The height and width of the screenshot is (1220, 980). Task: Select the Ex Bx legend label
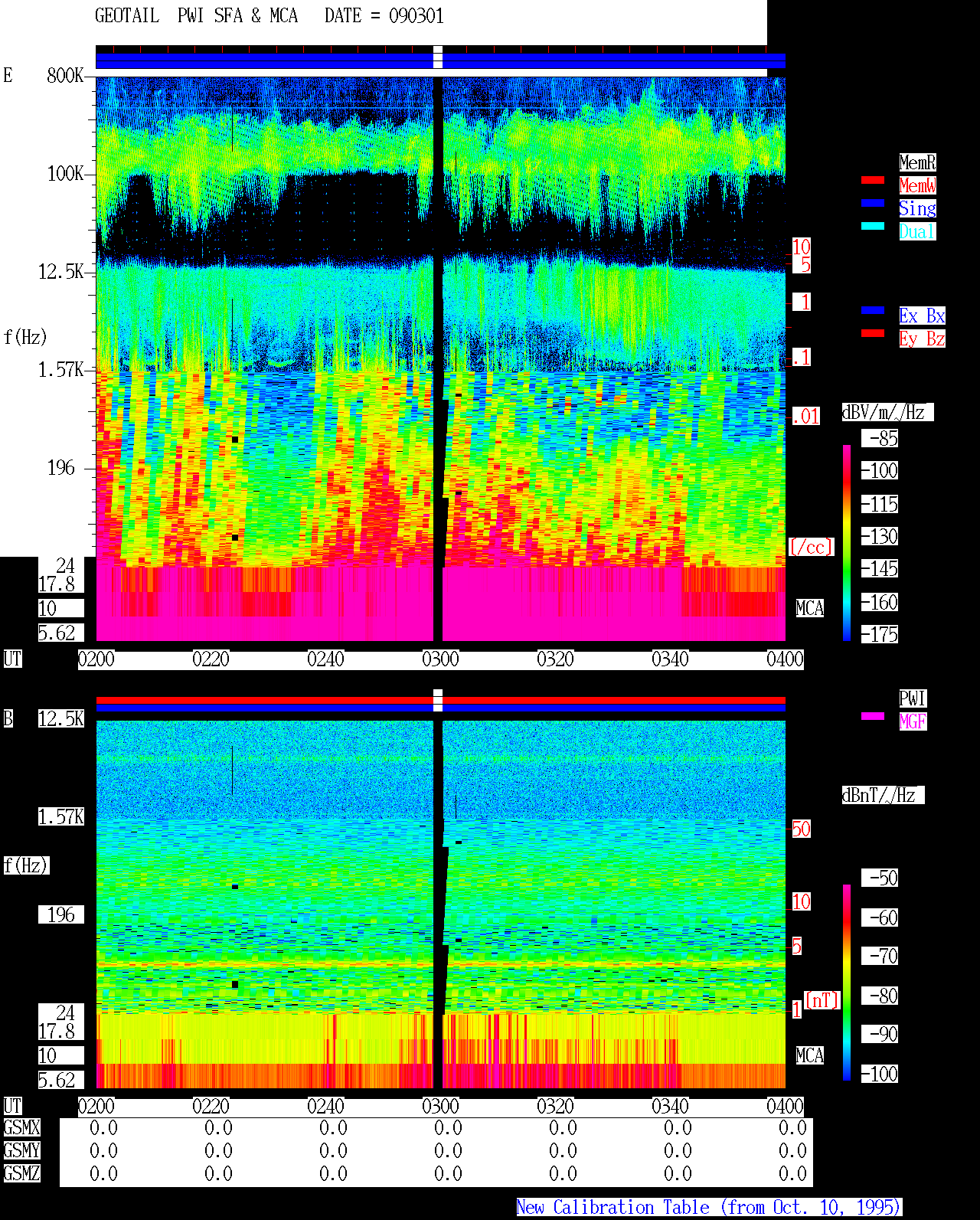click(x=922, y=316)
